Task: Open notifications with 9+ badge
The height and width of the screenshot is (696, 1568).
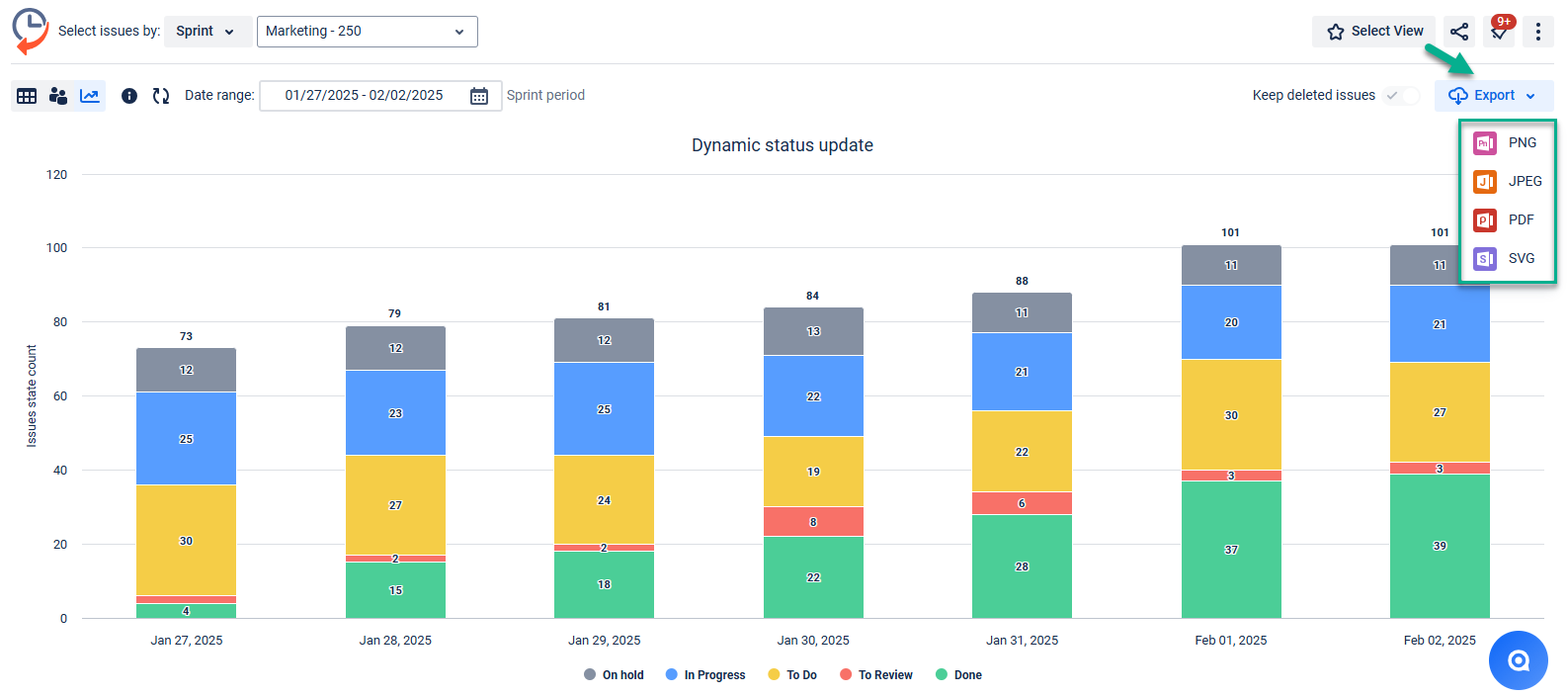Action: pos(1499,32)
